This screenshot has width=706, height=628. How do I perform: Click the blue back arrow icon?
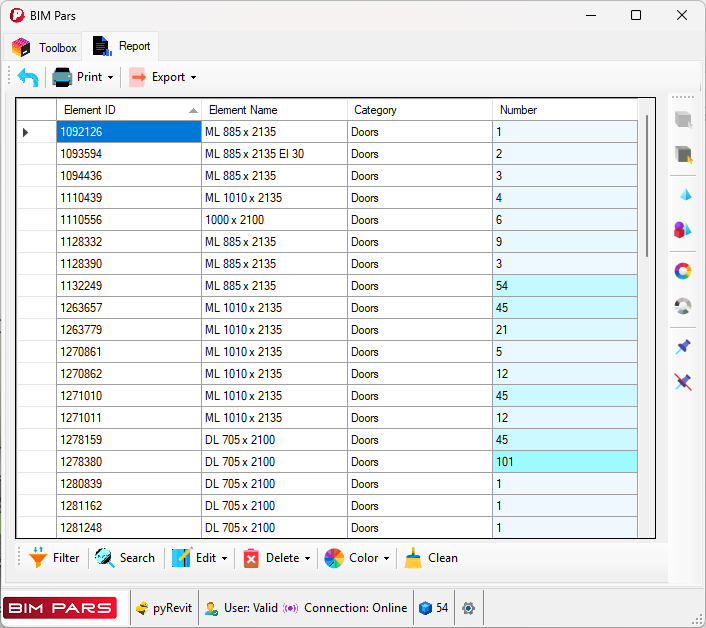28,77
